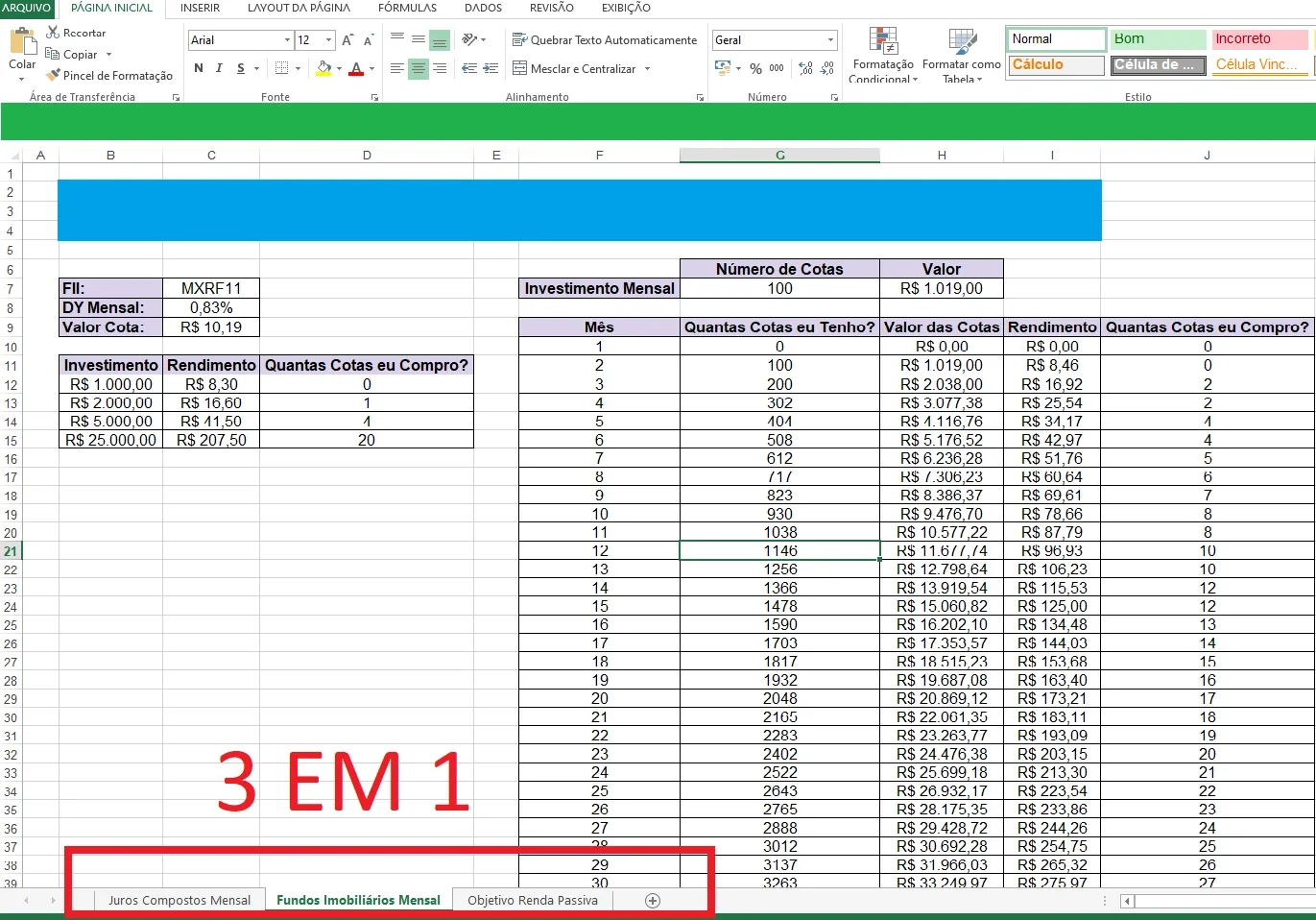Click Quebrar Texto Automaticamente
Viewport: 1316px width, 920px height.
click(605, 40)
